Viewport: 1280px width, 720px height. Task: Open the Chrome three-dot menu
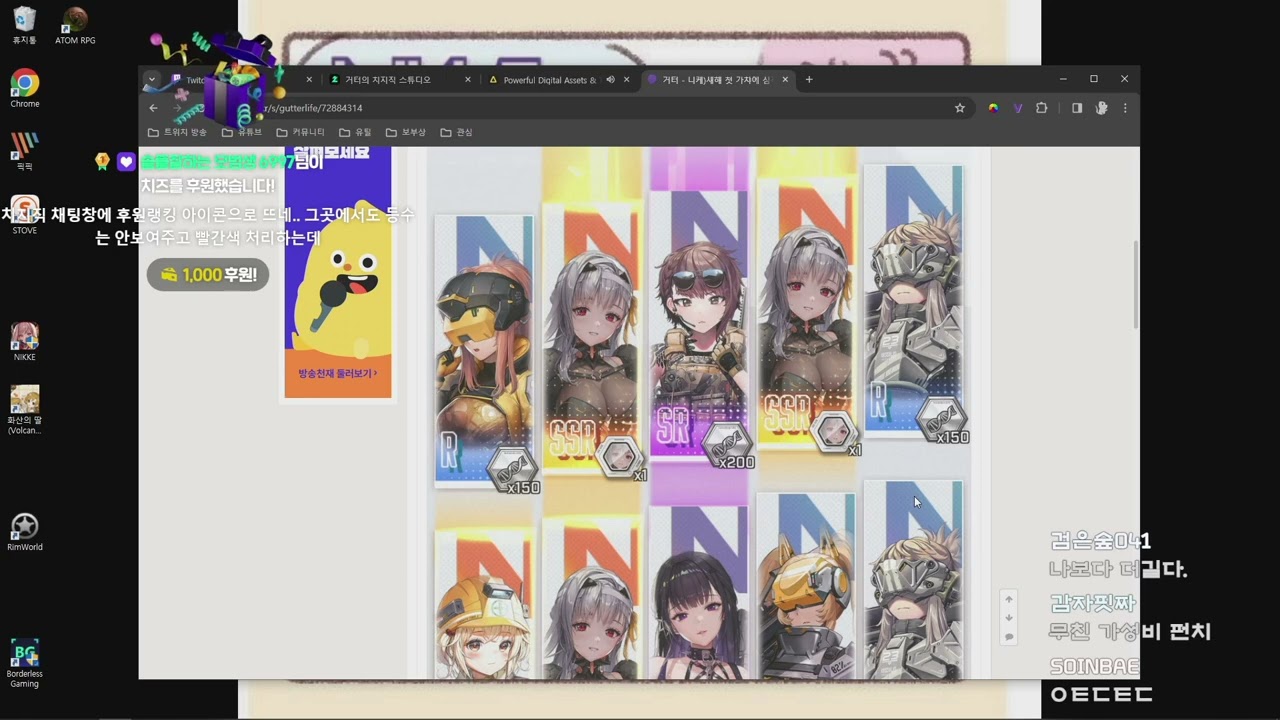(1125, 108)
